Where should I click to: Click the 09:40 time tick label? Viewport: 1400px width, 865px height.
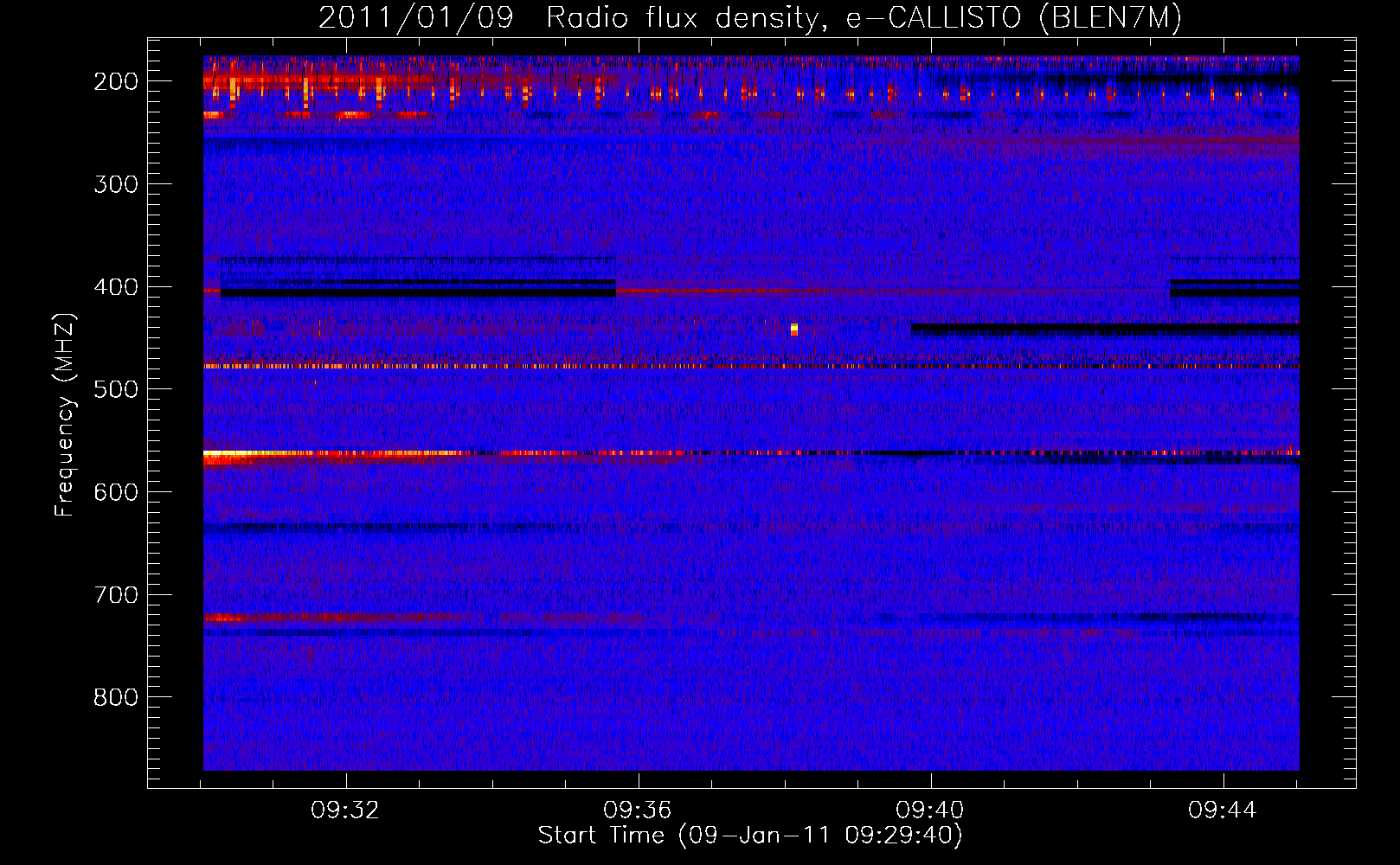930,811
